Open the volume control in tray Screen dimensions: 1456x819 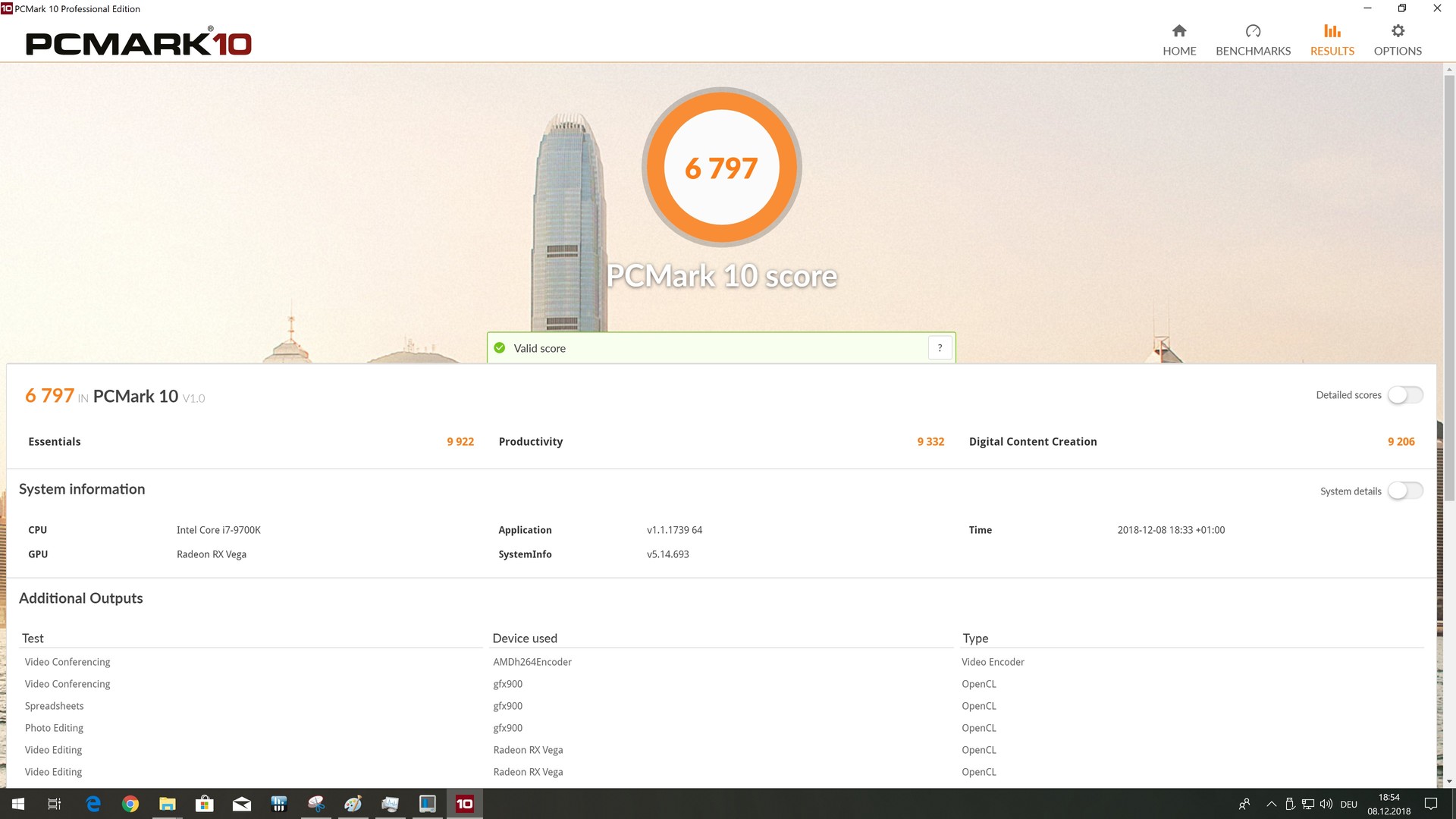pos(1326,804)
